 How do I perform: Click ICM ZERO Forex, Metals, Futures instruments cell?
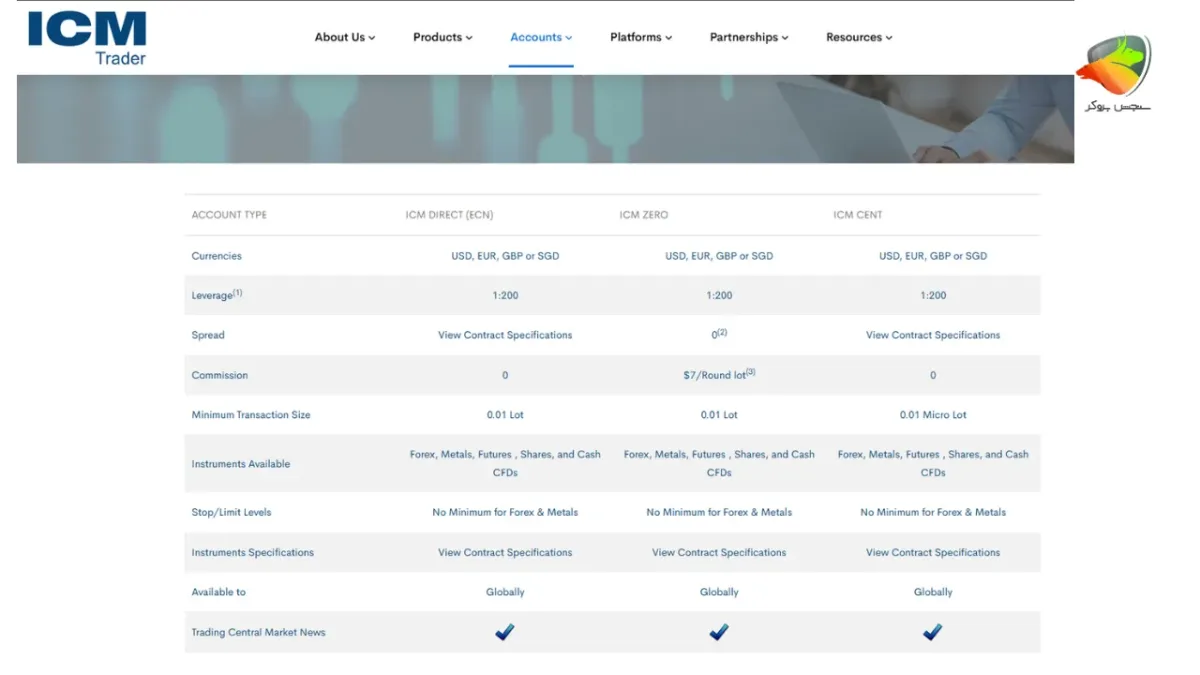click(x=719, y=463)
